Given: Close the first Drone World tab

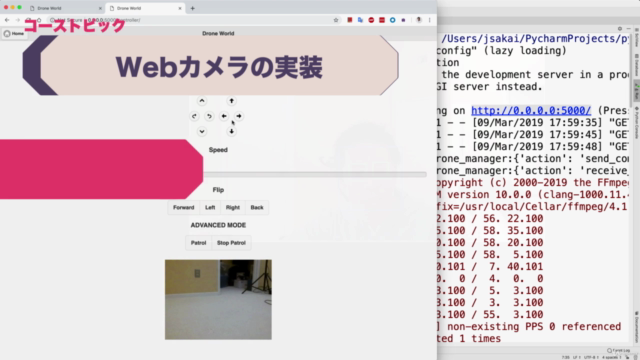Looking at the screenshot, I should 100,8.
